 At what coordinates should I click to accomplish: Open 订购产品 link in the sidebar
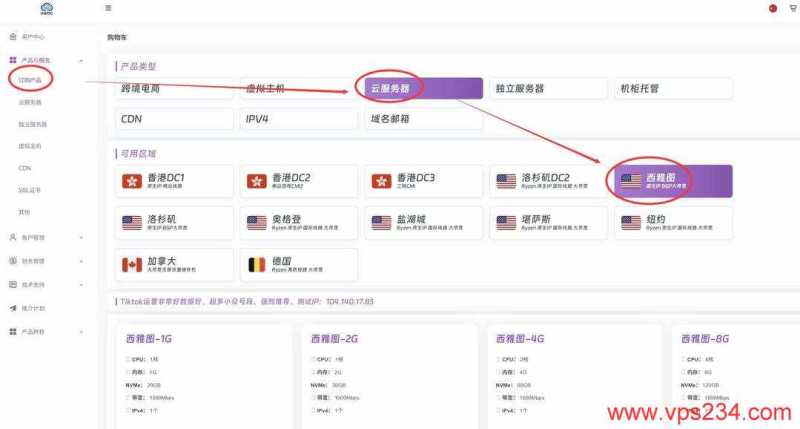pyautogui.click(x=30, y=78)
